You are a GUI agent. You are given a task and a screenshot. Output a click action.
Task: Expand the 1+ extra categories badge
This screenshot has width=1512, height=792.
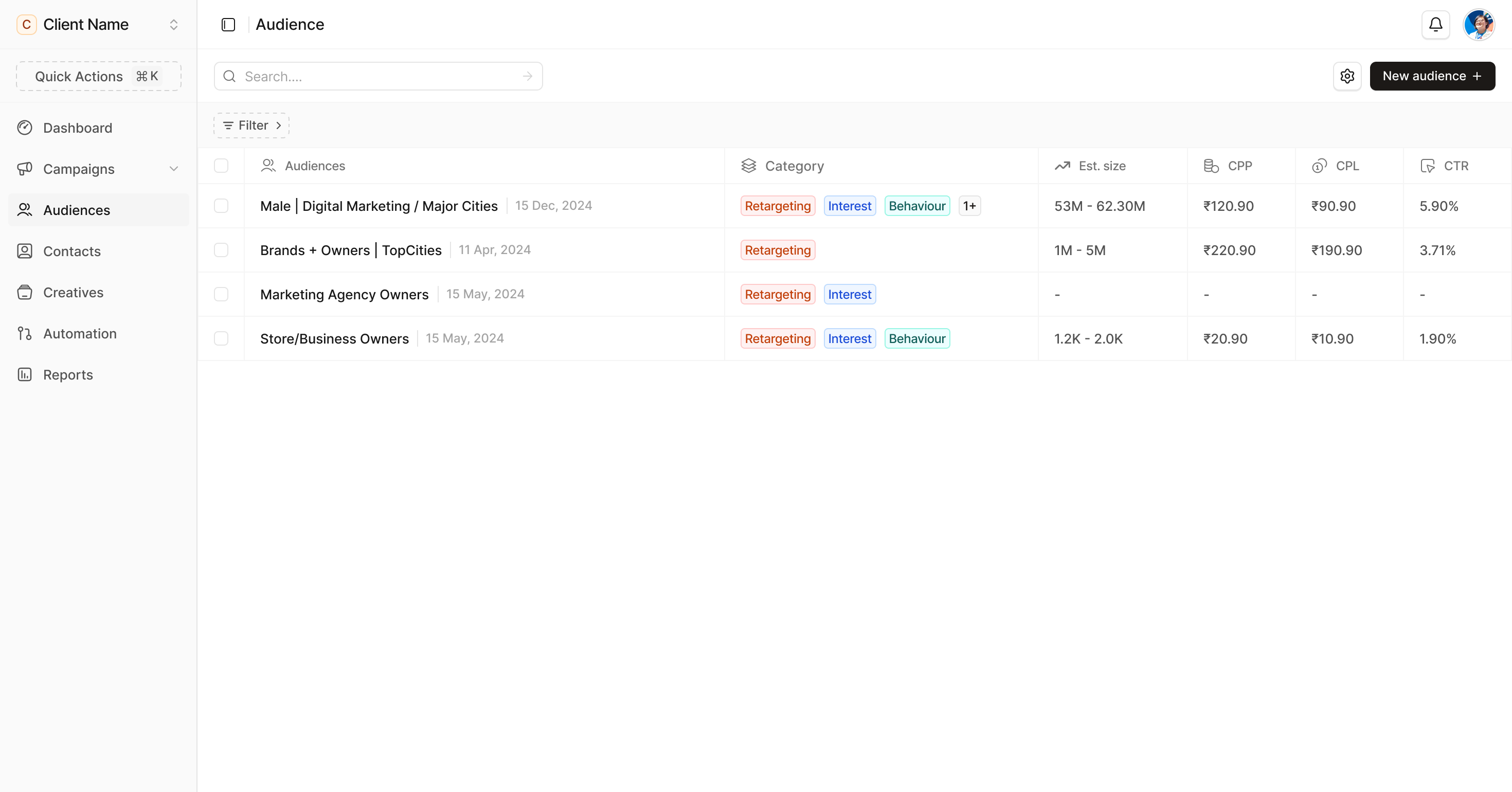click(x=969, y=206)
